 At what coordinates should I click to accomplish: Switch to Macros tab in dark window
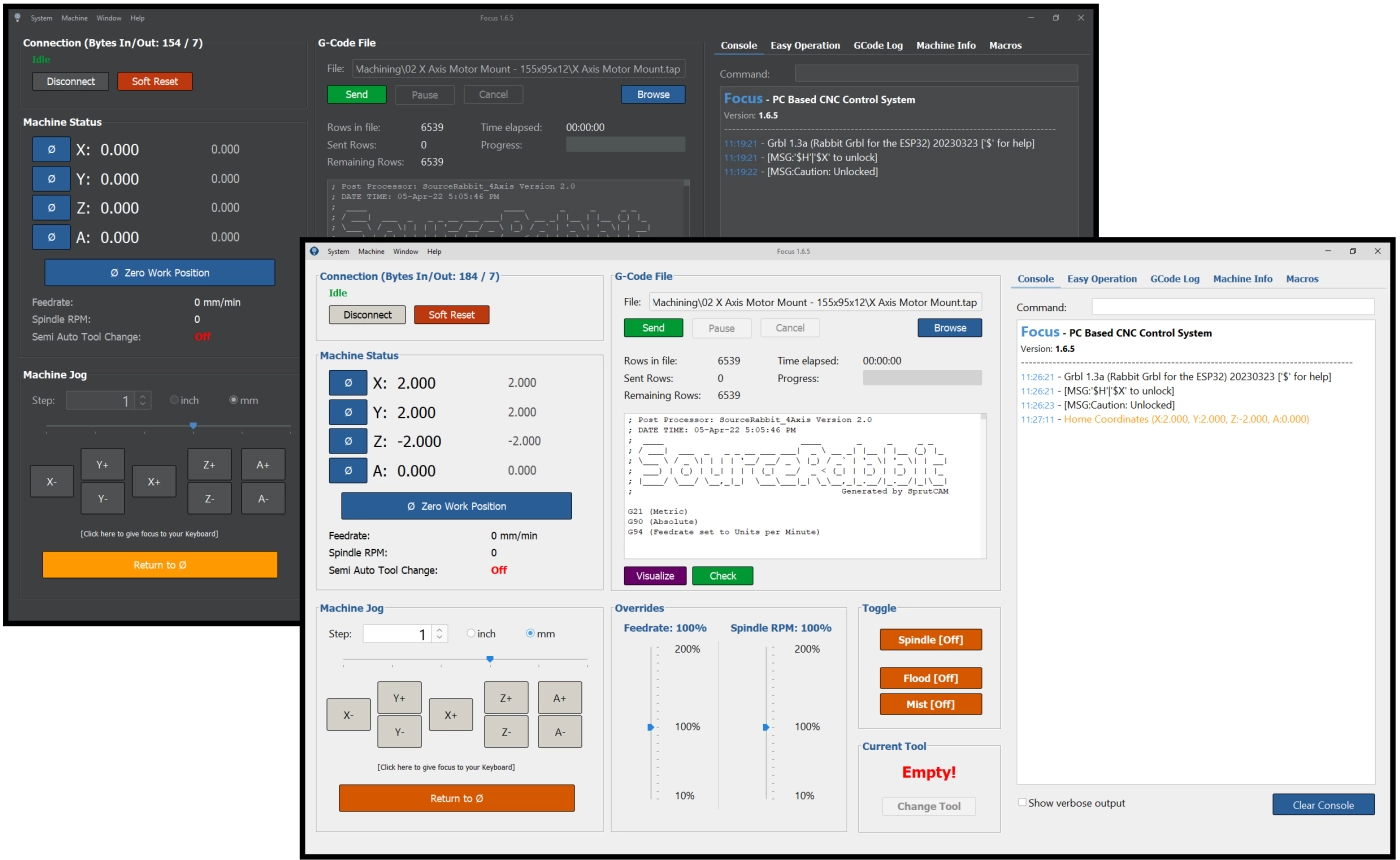[x=1005, y=45]
